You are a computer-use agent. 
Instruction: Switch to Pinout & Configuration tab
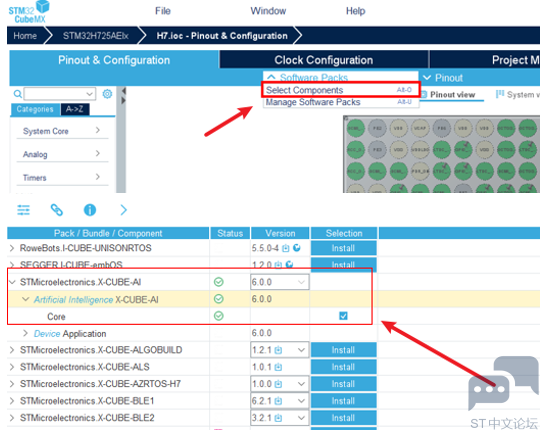[114, 60]
